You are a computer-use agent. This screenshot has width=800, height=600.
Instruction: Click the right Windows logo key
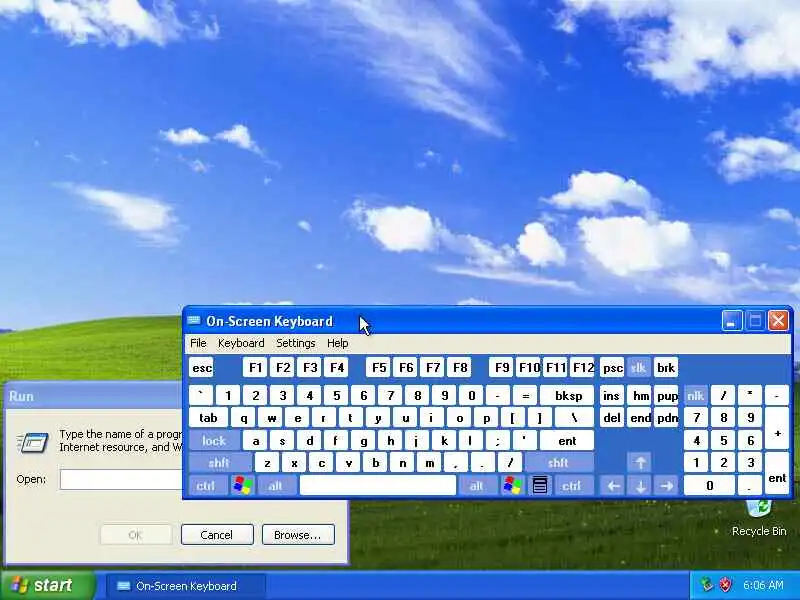(x=512, y=485)
